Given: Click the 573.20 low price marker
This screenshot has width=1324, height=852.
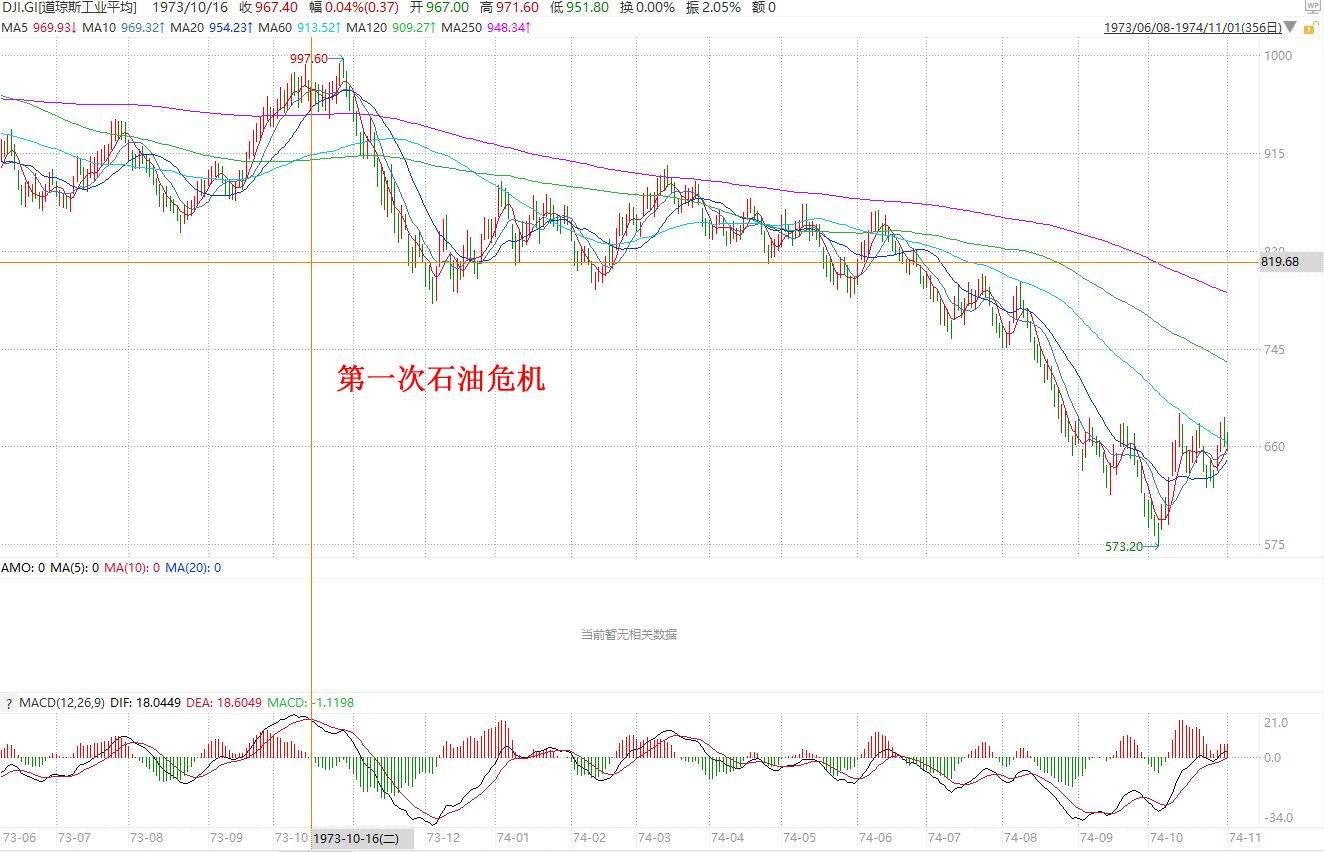Looking at the screenshot, I should click(1123, 547).
